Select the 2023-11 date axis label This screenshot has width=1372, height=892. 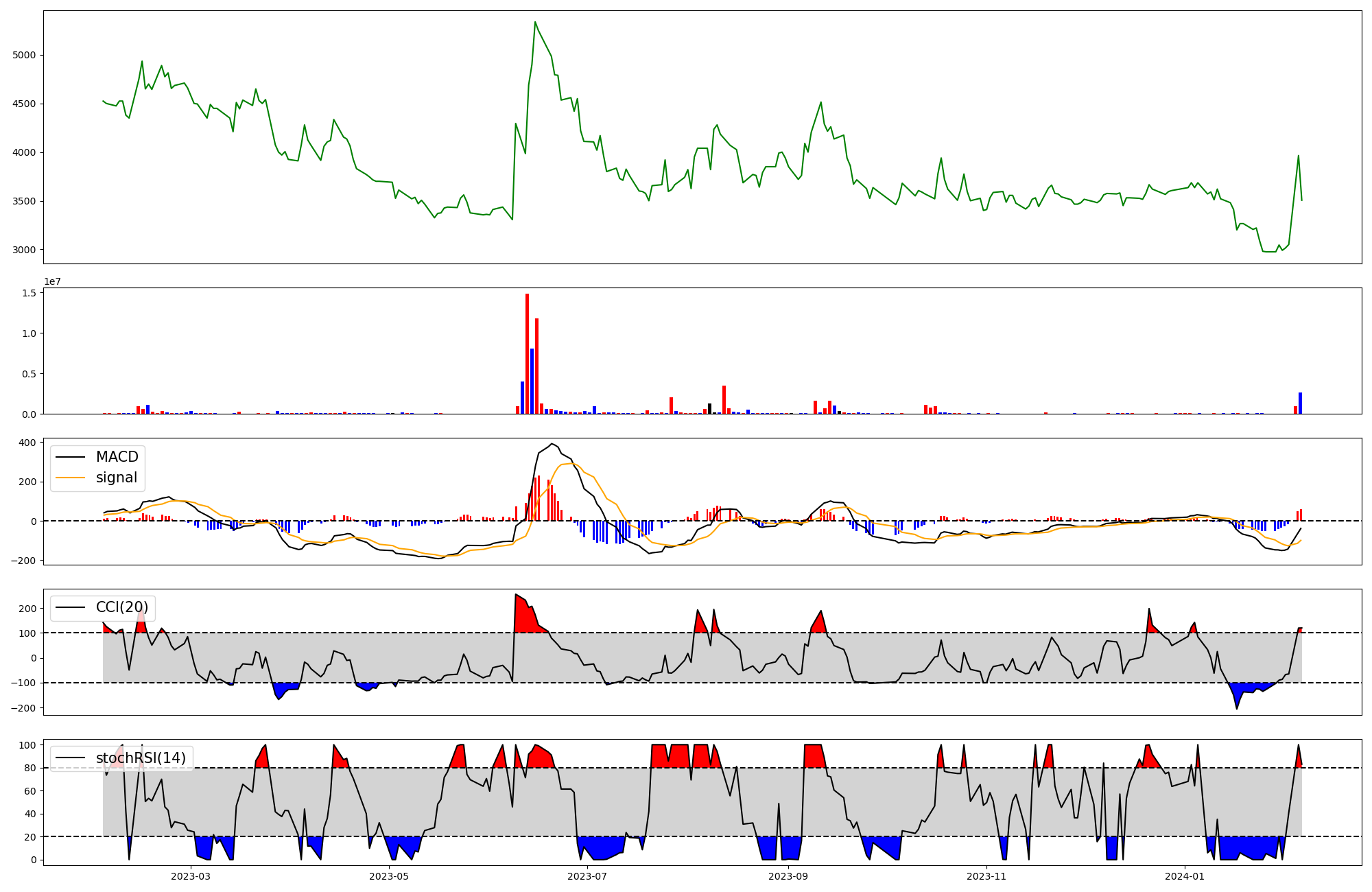pos(986,876)
